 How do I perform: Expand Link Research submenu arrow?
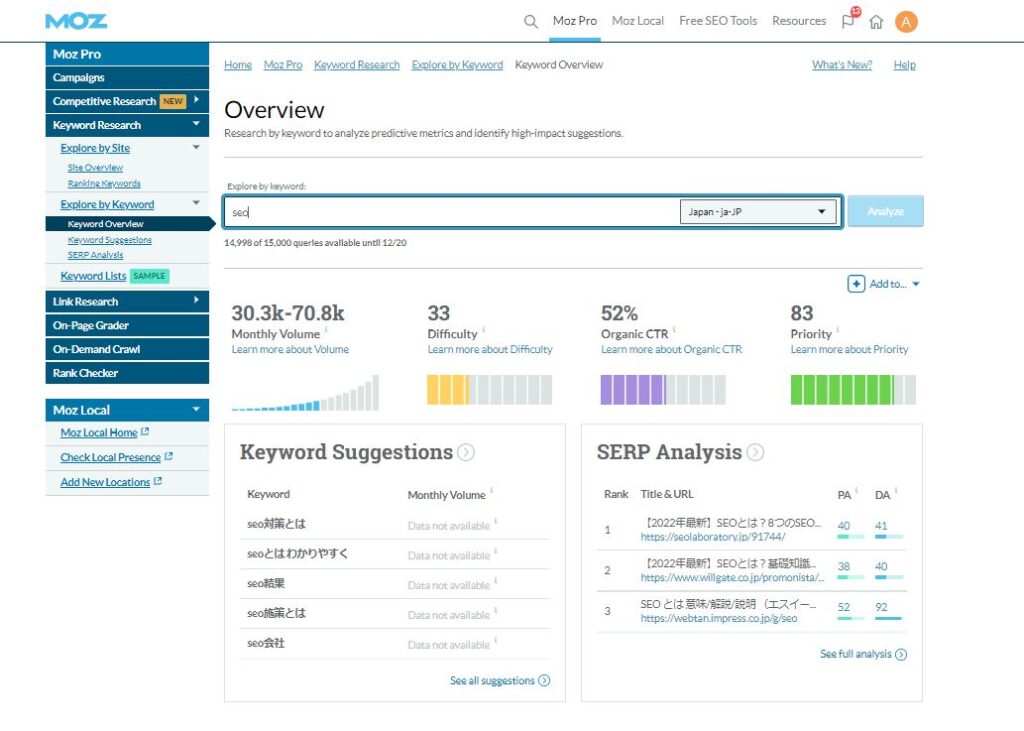196,300
